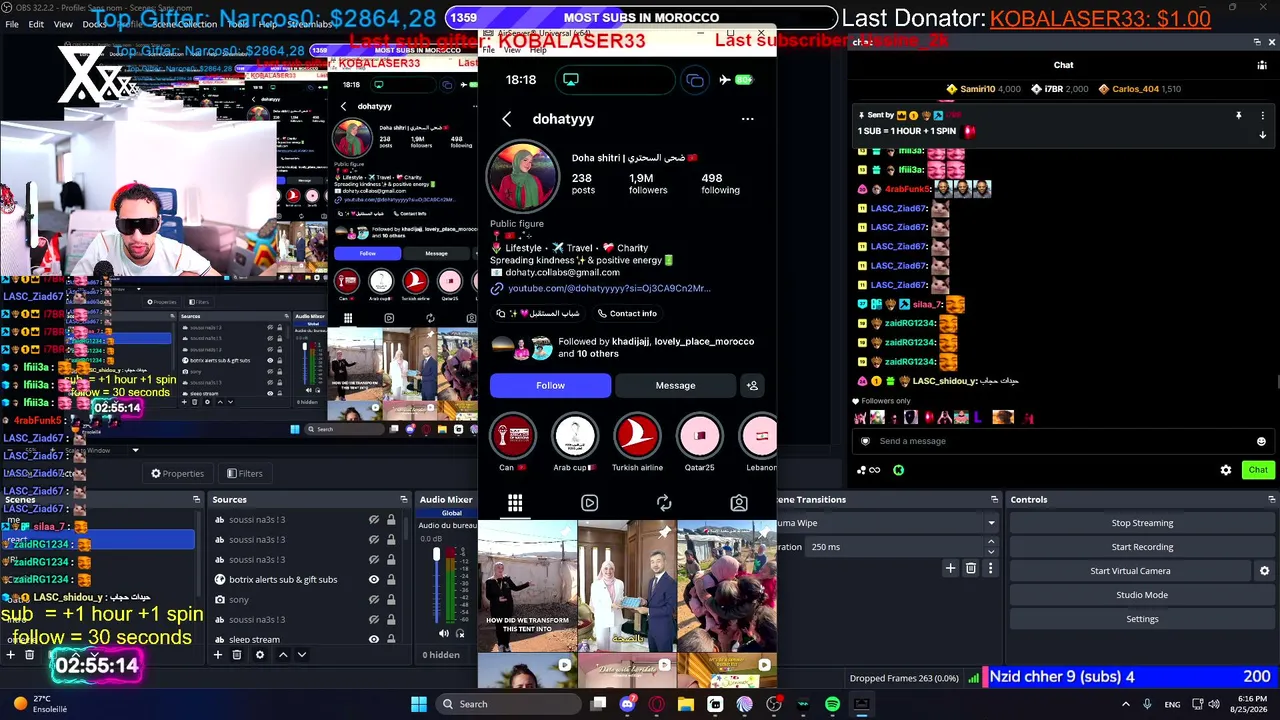Open source properties gear in Sources toolbar
Screen dimensions: 1280x720
point(260,655)
